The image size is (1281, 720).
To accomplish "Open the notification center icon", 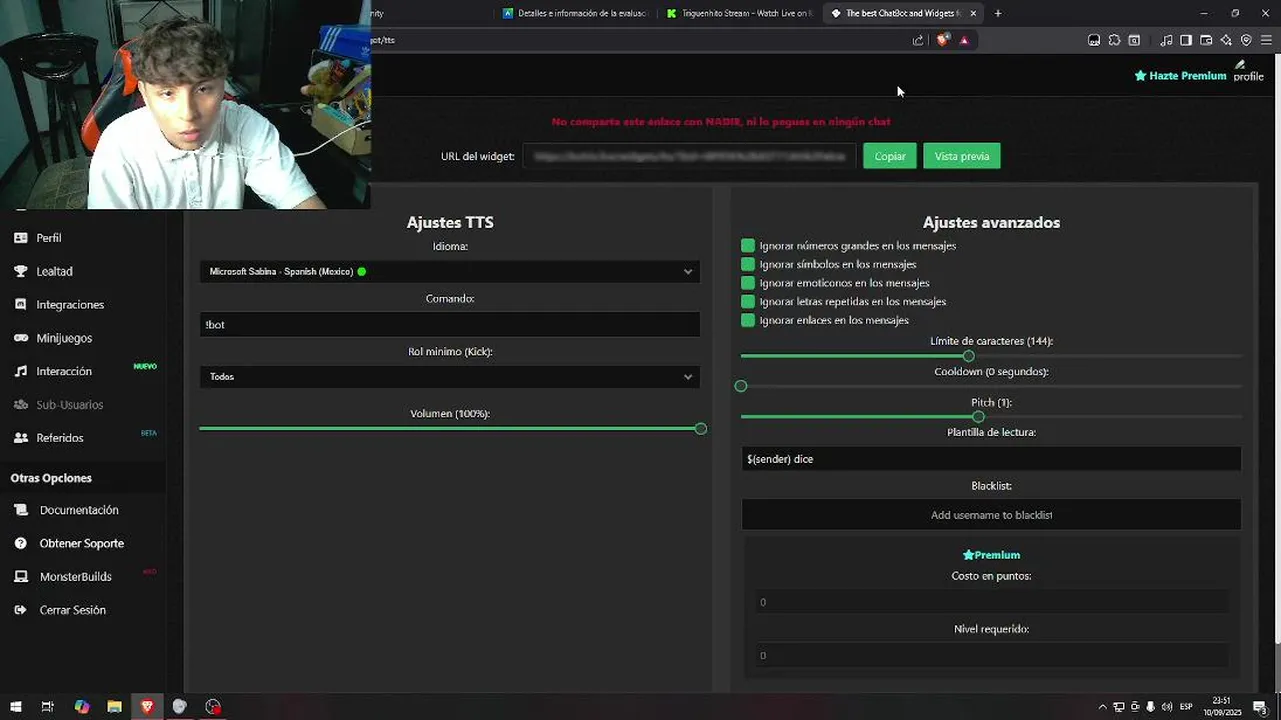I will pyautogui.click(x=1260, y=707).
